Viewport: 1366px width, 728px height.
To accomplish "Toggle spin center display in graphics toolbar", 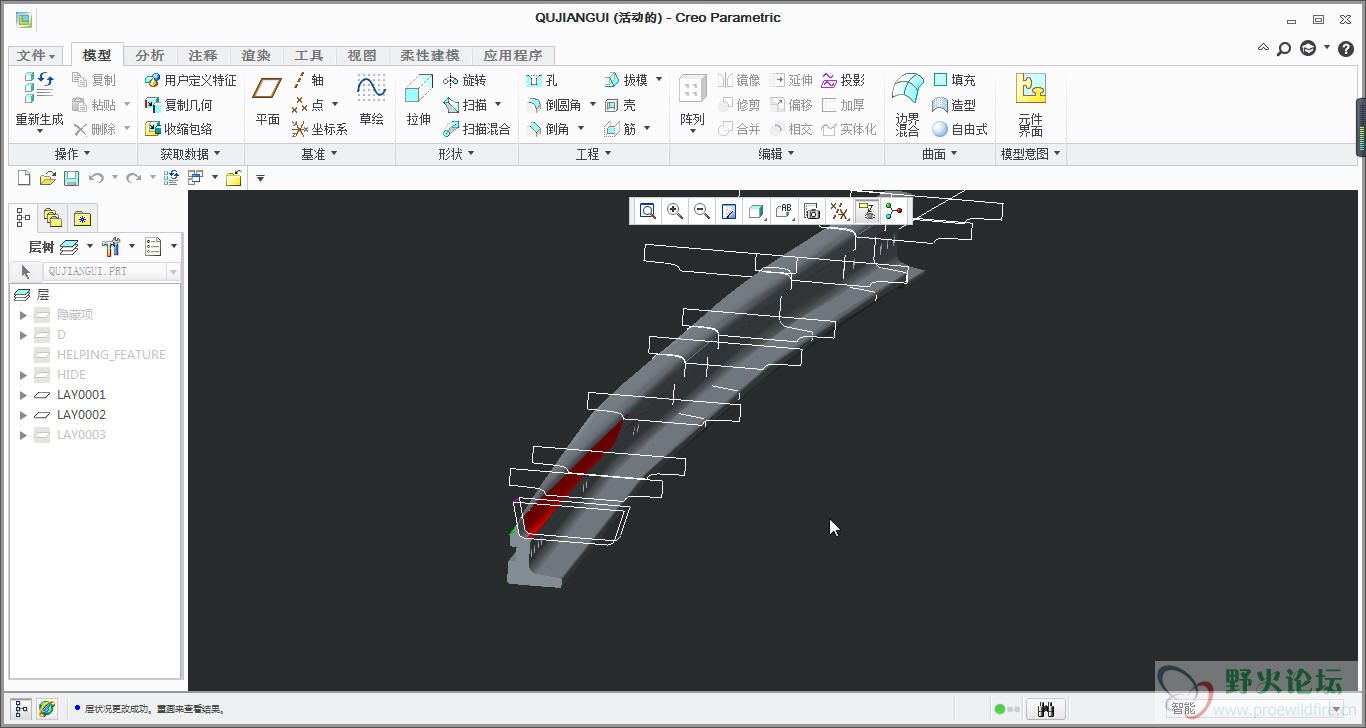I will coord(894,211).
